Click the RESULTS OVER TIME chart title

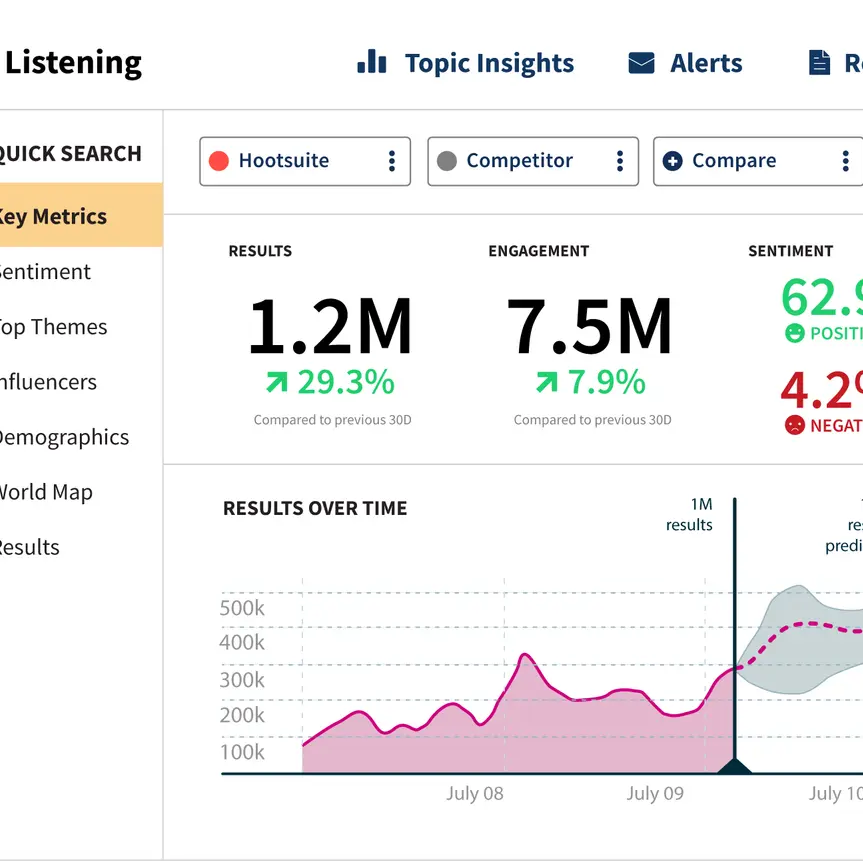(315, 508)
